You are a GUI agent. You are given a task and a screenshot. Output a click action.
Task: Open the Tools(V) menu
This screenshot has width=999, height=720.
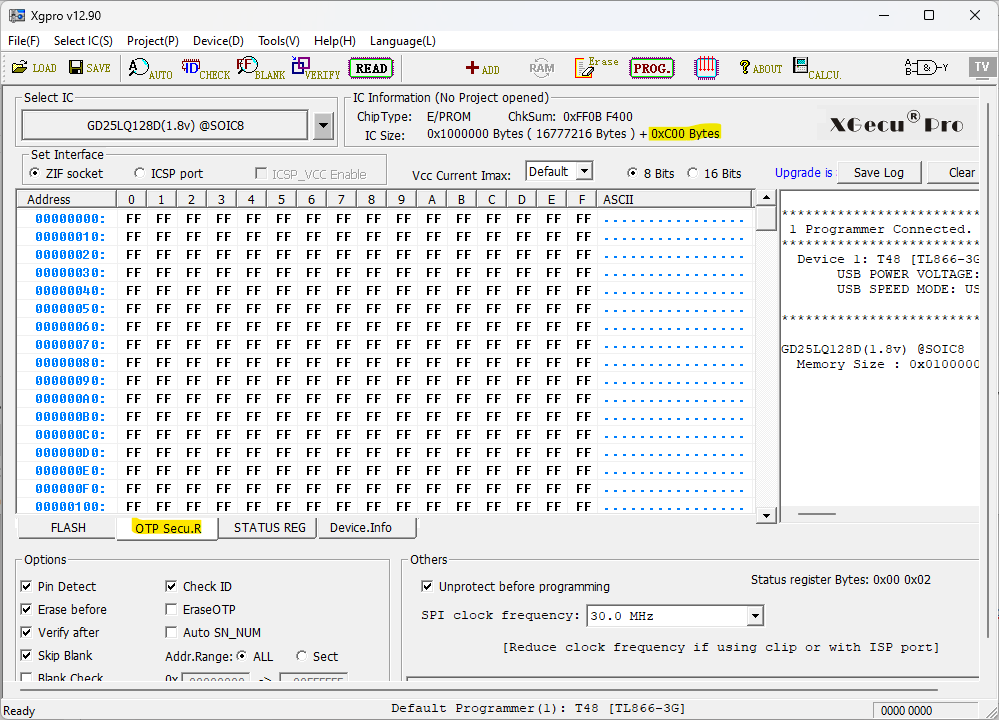pyautogui.click(x=279, y=41)
